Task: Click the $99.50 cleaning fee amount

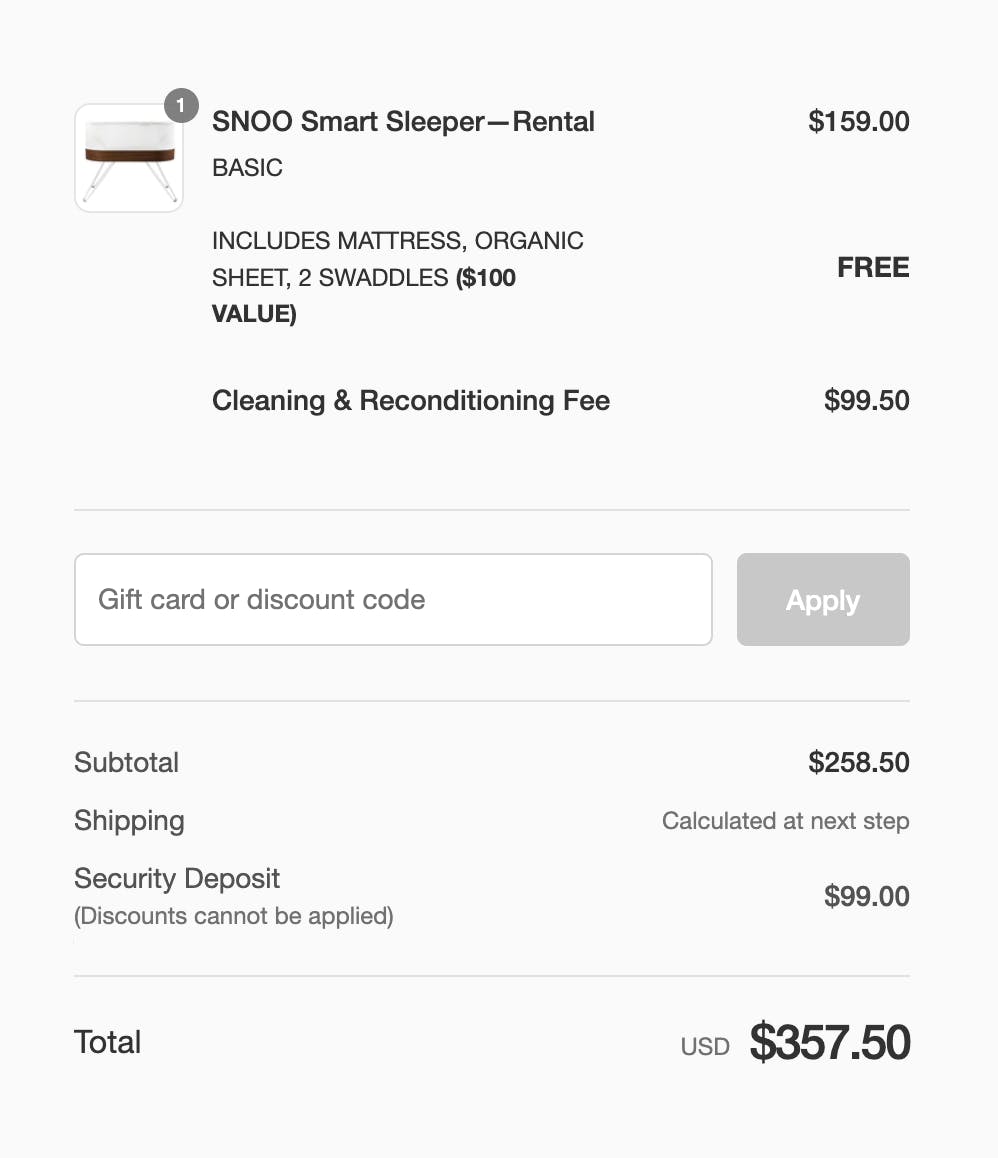Action: [x=866, y=401]
